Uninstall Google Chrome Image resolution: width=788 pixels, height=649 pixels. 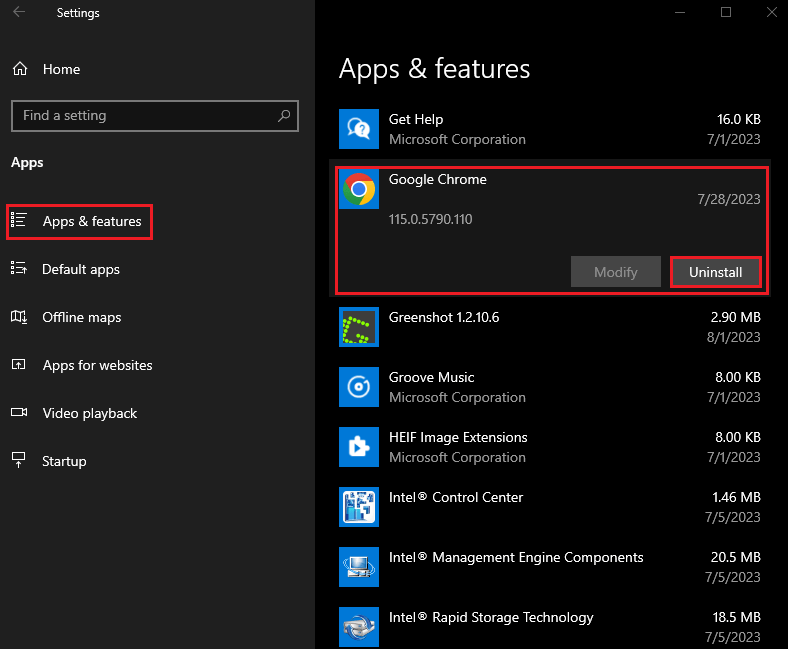click(x=716, y=272)
